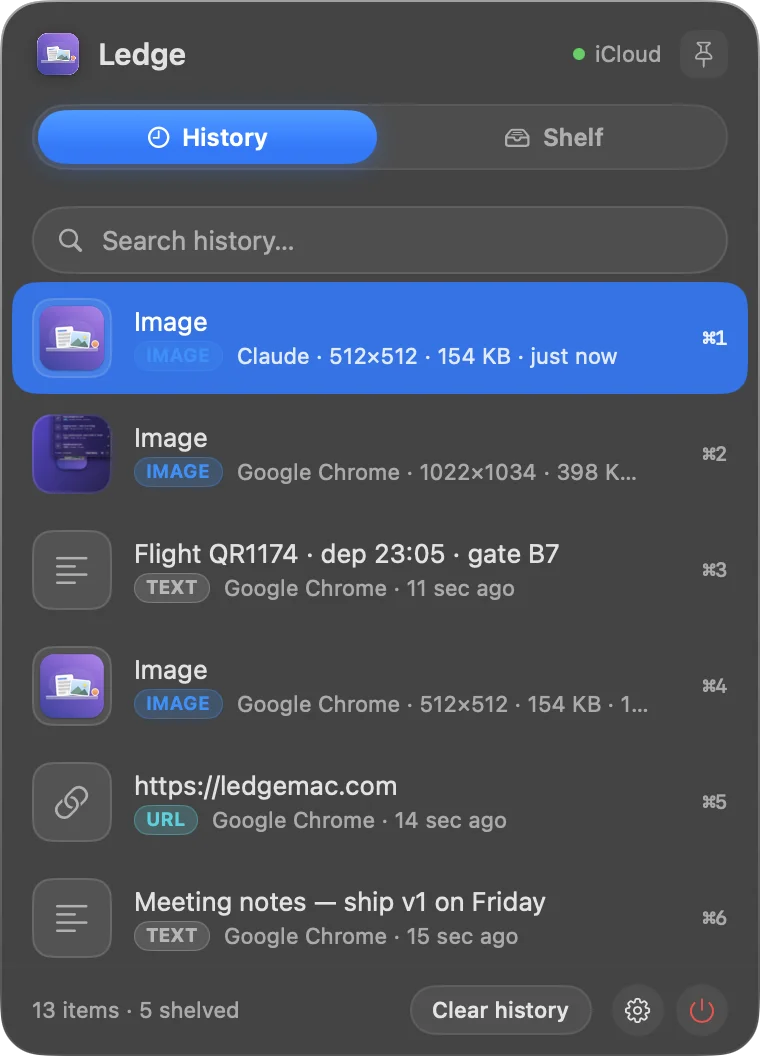Click the ⌘5 shortcut label
The height and width of the screenshot is (1056, 760).
tap(714, 801)
